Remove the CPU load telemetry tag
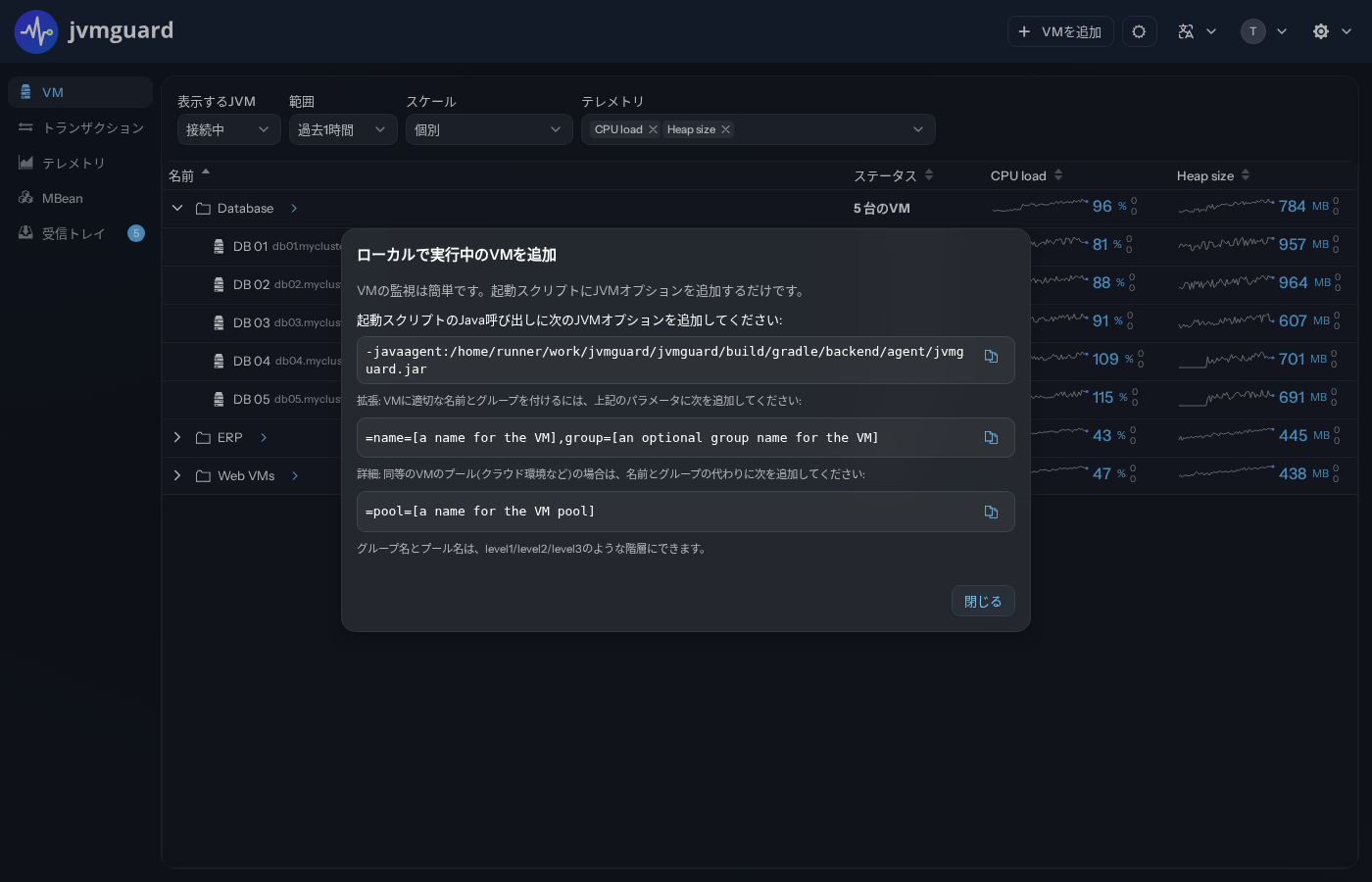1372x882 pixels. point(653,129)
